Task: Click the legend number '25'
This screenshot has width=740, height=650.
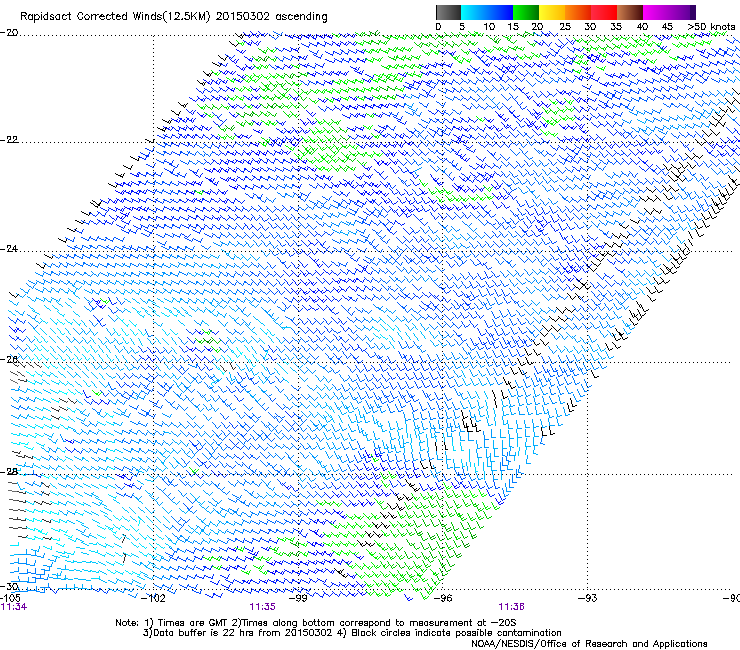Action: (565, 27)
